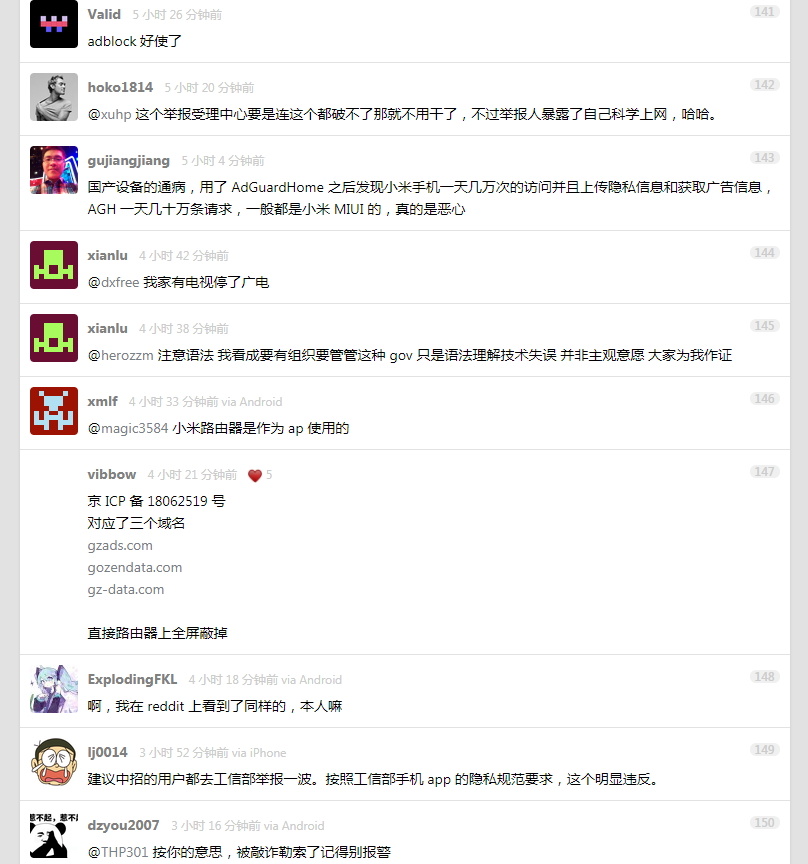Open the @xuhp mention
This screenshot has width=808, height=864.
coord(110,115)
